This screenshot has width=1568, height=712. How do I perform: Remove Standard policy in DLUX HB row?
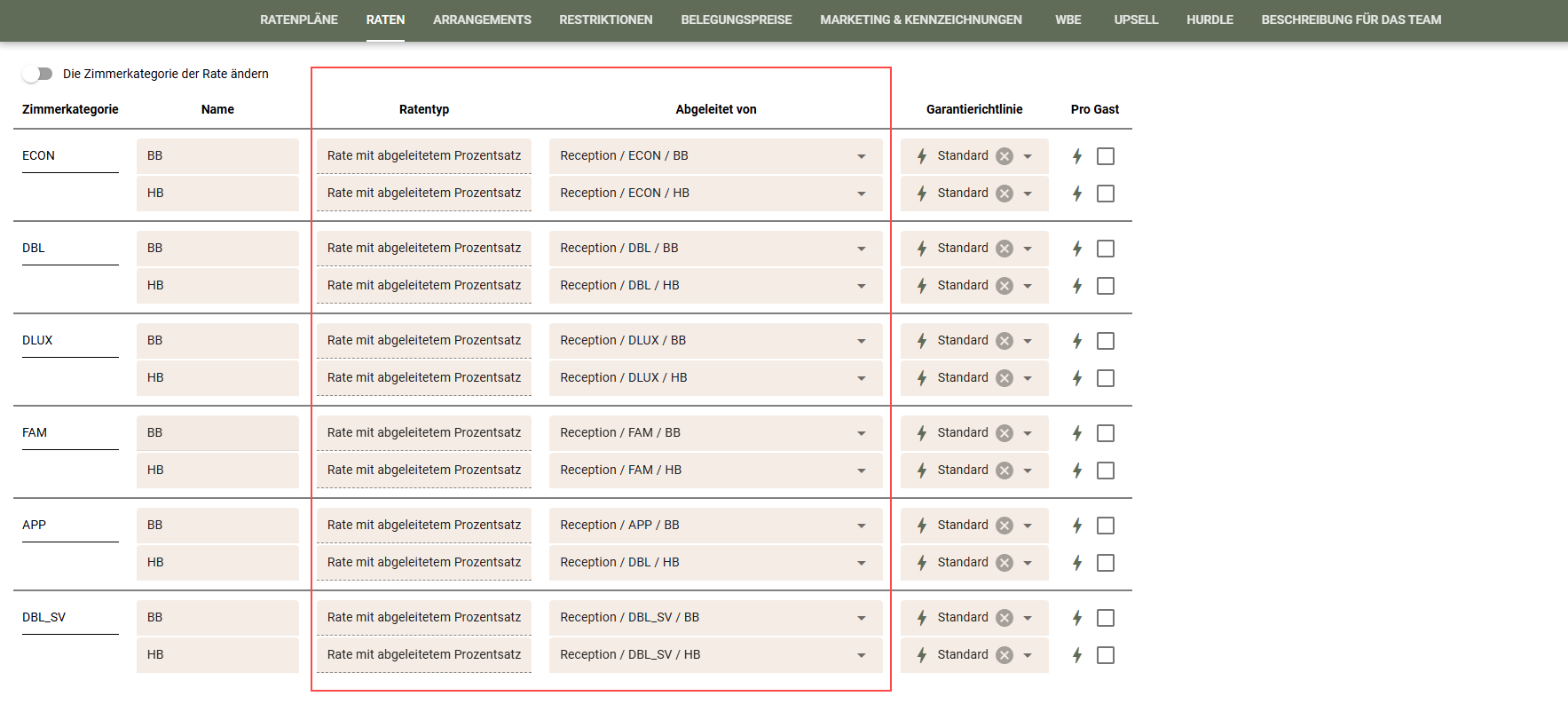[1005, 378]
